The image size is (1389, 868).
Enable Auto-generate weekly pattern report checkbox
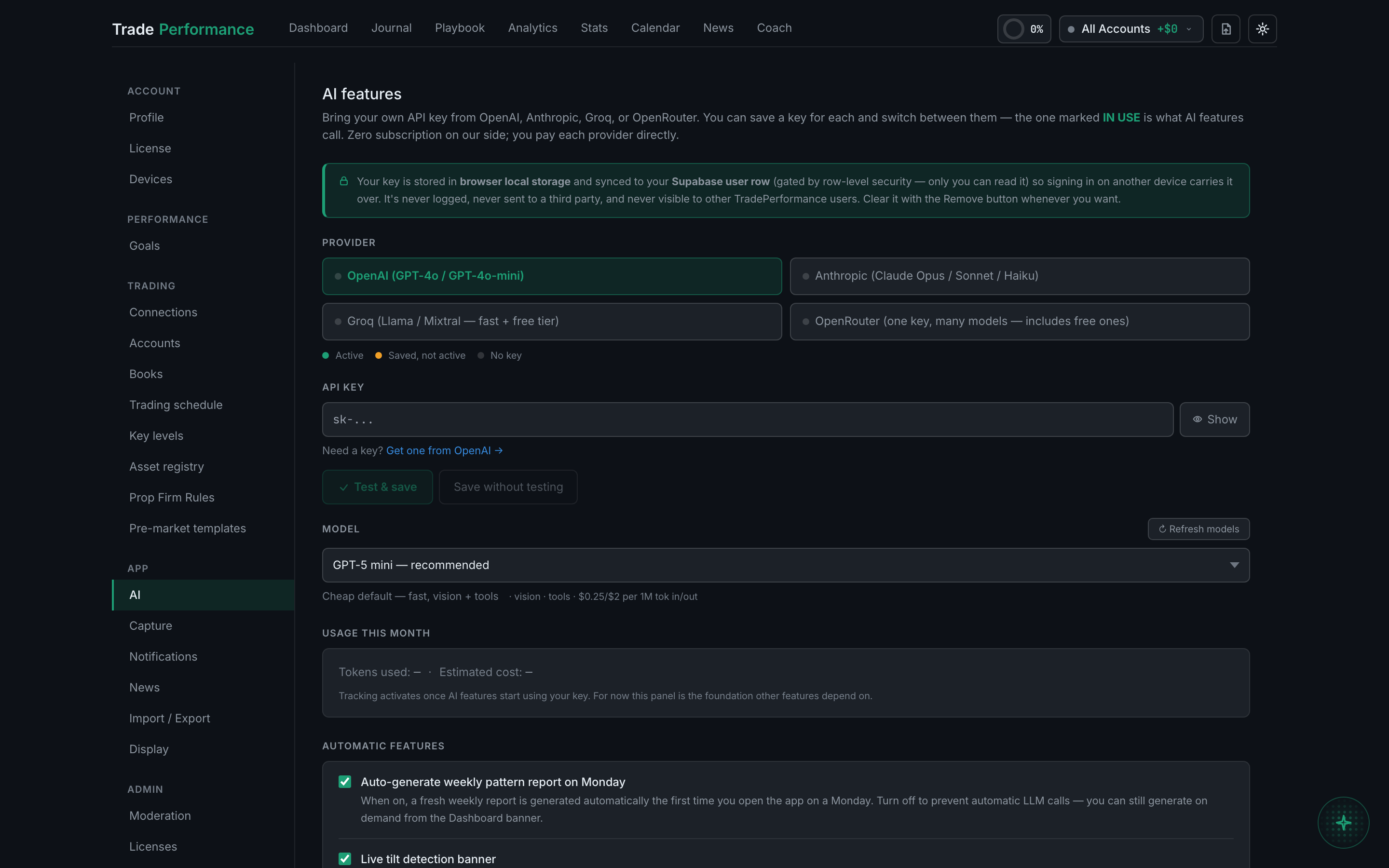click(x=345, y=782)
